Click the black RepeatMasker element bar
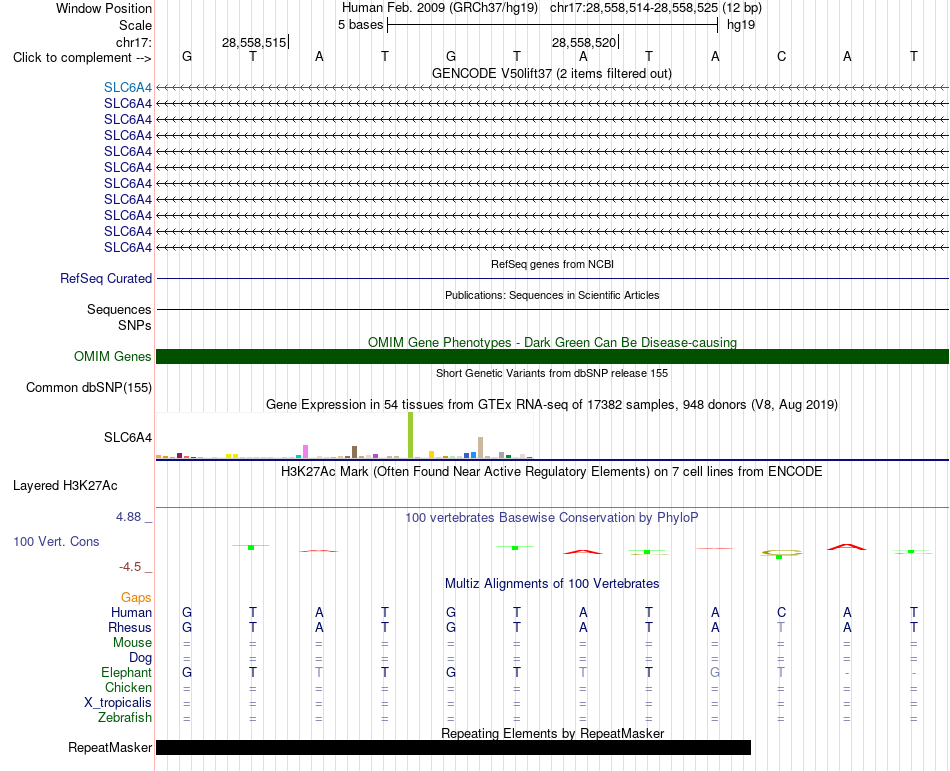The width and height of the screenshot is (950, 771). point(453,747)
